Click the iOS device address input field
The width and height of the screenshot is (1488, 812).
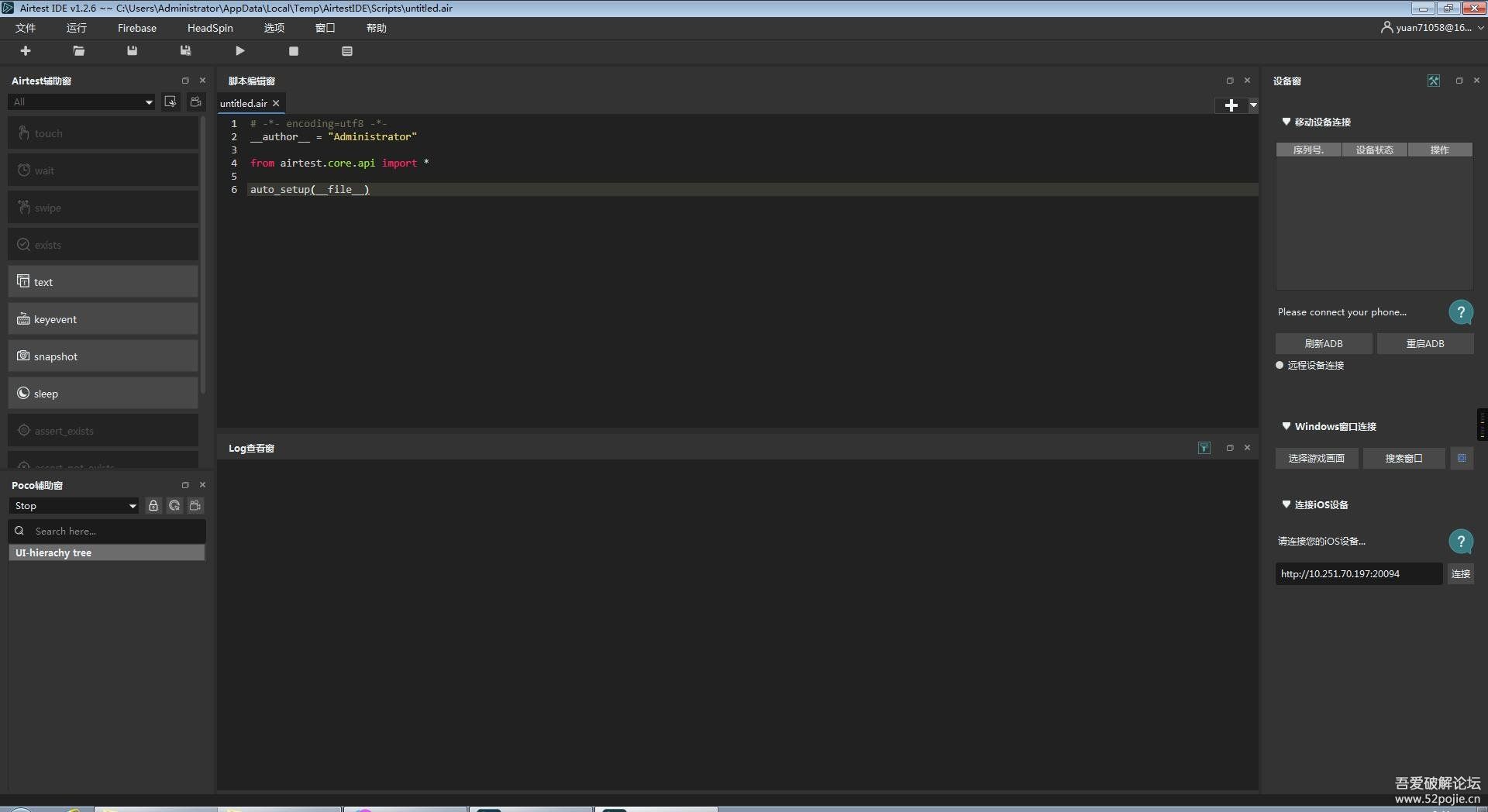1358,573
